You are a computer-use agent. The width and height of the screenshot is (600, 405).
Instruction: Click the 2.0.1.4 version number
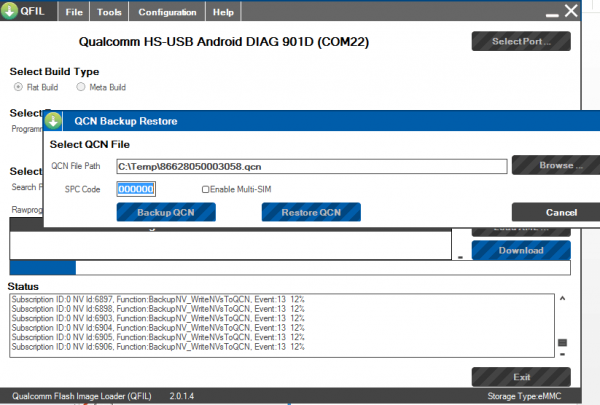click(182, 396)
